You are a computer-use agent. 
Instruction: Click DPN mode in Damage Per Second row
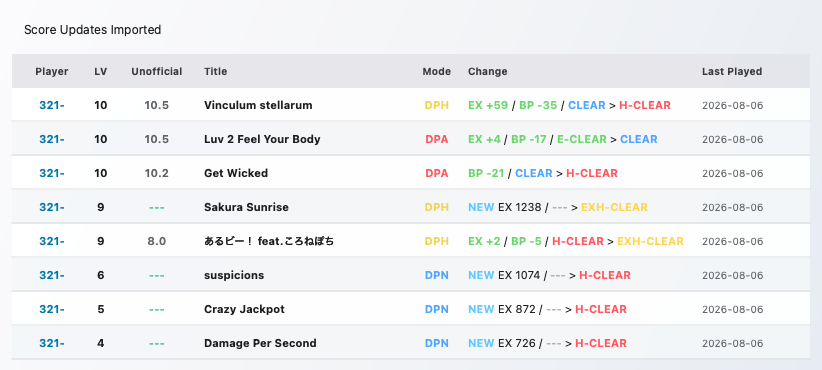437,344
